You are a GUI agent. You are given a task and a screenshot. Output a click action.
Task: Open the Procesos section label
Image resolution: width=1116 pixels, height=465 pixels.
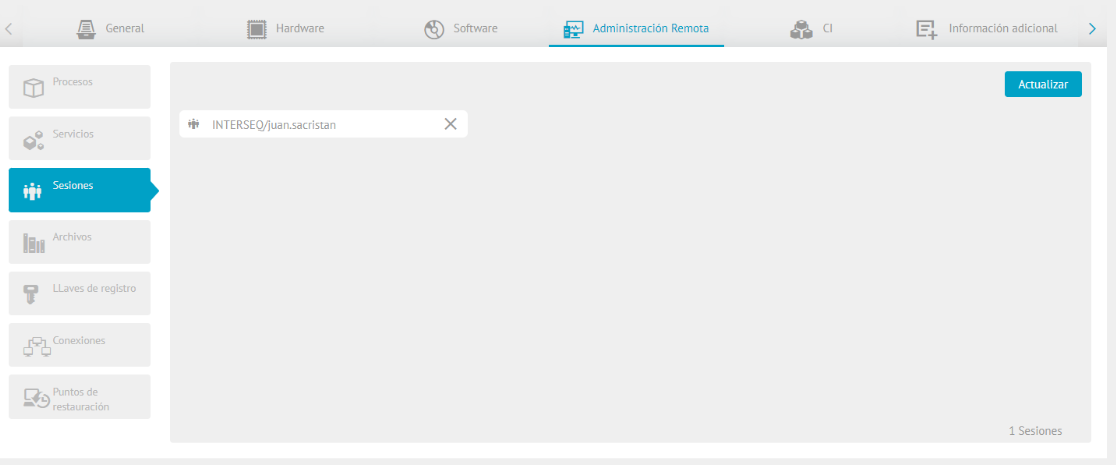click(73, 82)
